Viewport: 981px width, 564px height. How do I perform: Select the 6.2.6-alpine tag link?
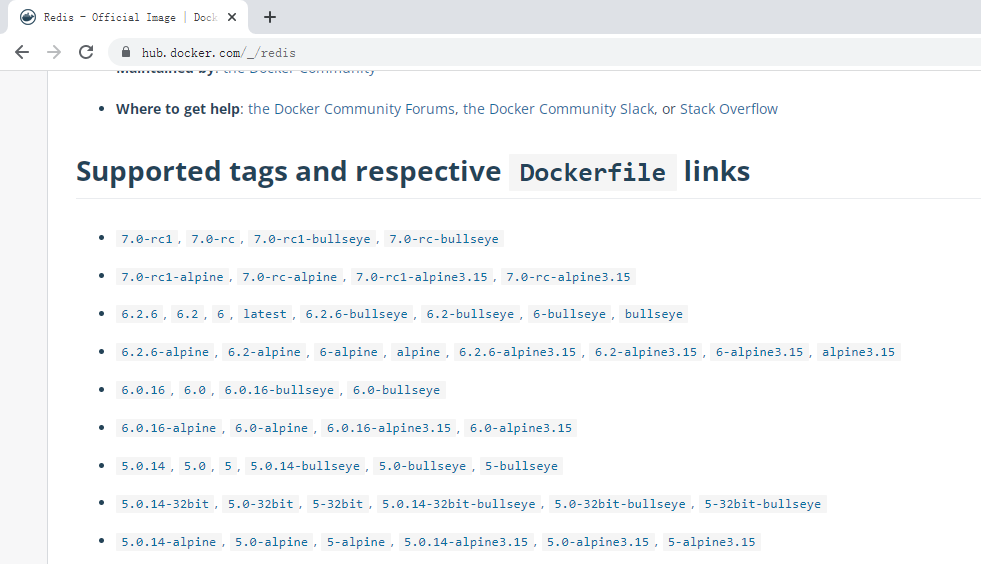pos(165,352)
